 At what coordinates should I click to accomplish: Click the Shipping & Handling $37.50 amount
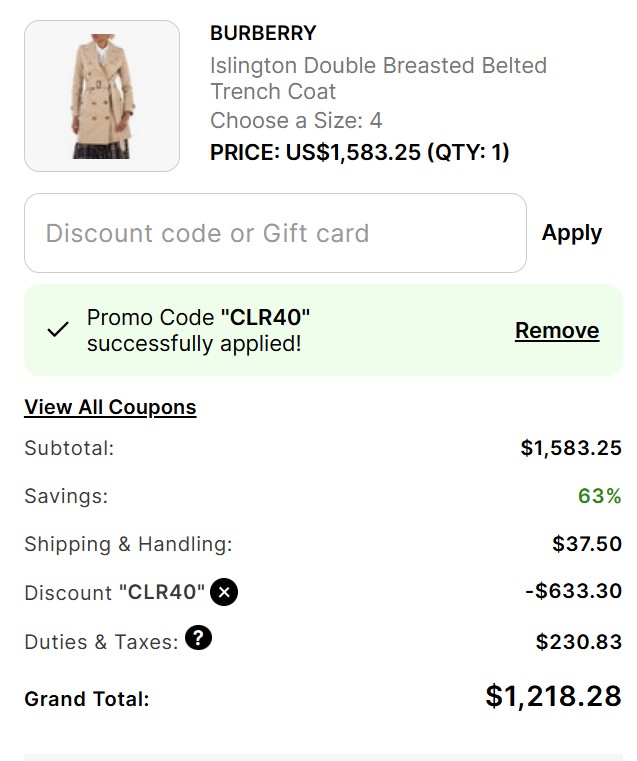(x=586, y=544)
